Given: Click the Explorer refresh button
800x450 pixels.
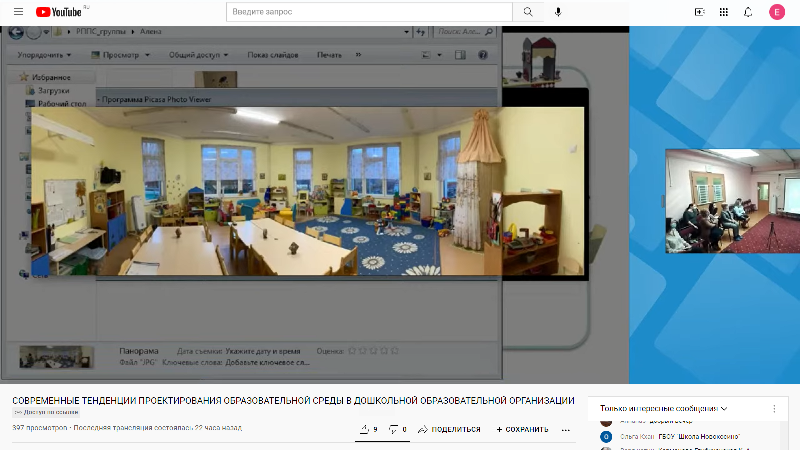Looking at the screenshot, I should pyautogui.click(x=420, y=32).
